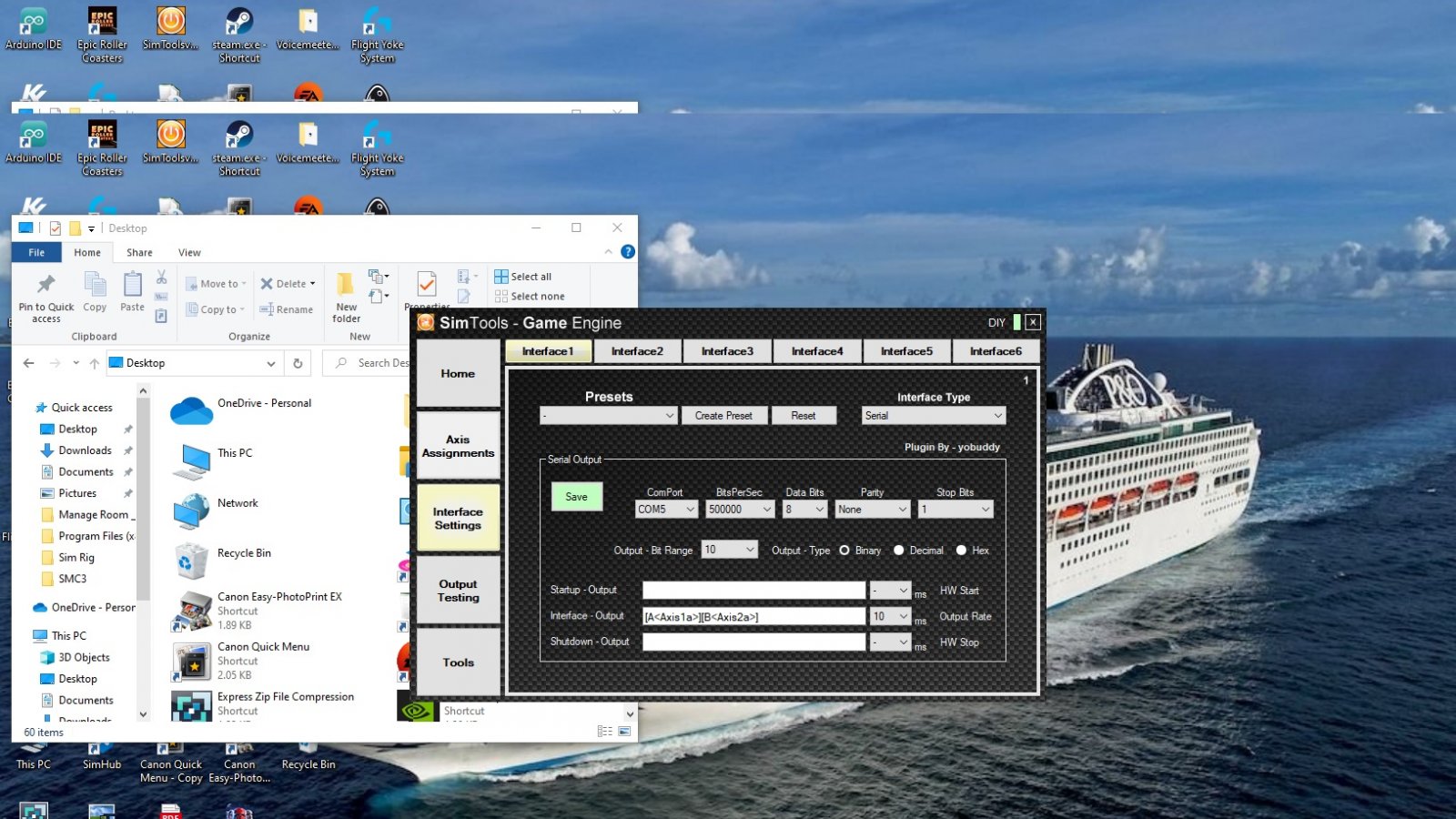Open the Interface Type Serial dropdown
Screen dimensions: 1456x819
[933, 416]
